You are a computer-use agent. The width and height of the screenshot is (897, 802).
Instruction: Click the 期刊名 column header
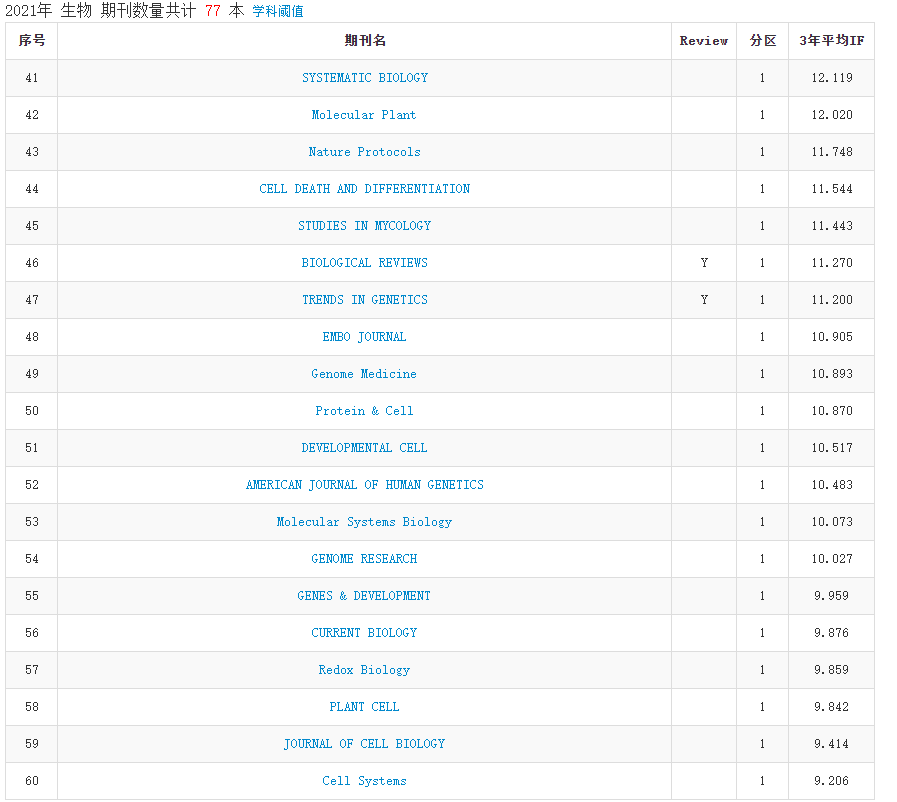364,41
